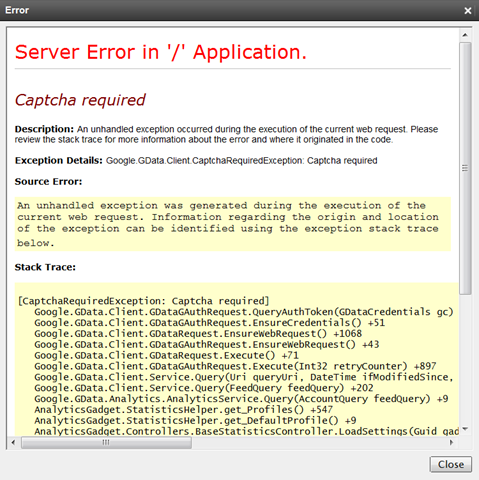The width and height of the screenshot is (479, 480).
Task: Close the Error dialog with the X
Action: pos(468,11)
